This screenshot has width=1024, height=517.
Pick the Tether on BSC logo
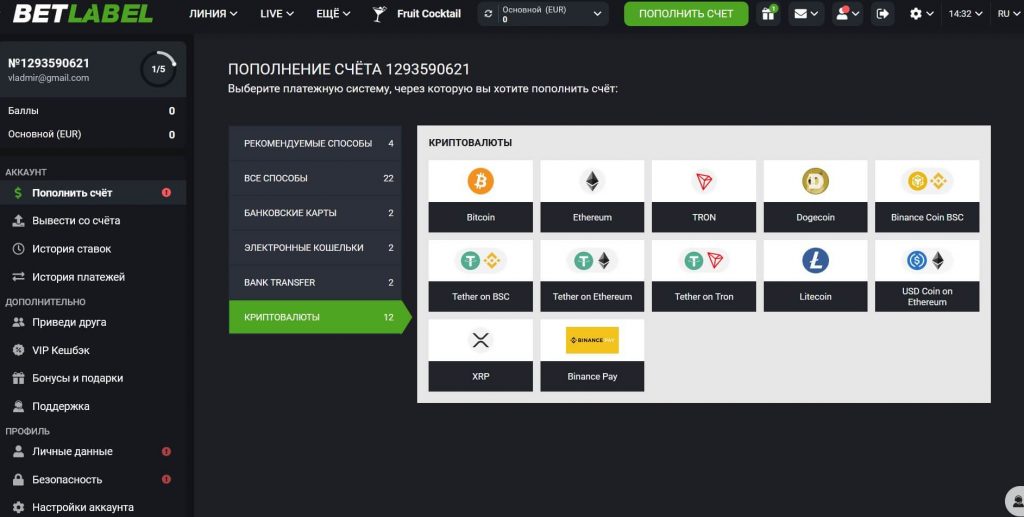point(481,261)
